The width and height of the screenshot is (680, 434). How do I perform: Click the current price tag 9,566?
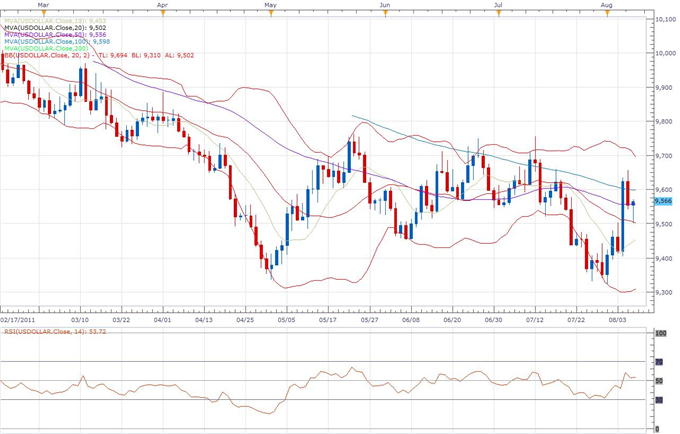(x=662, y=201)
